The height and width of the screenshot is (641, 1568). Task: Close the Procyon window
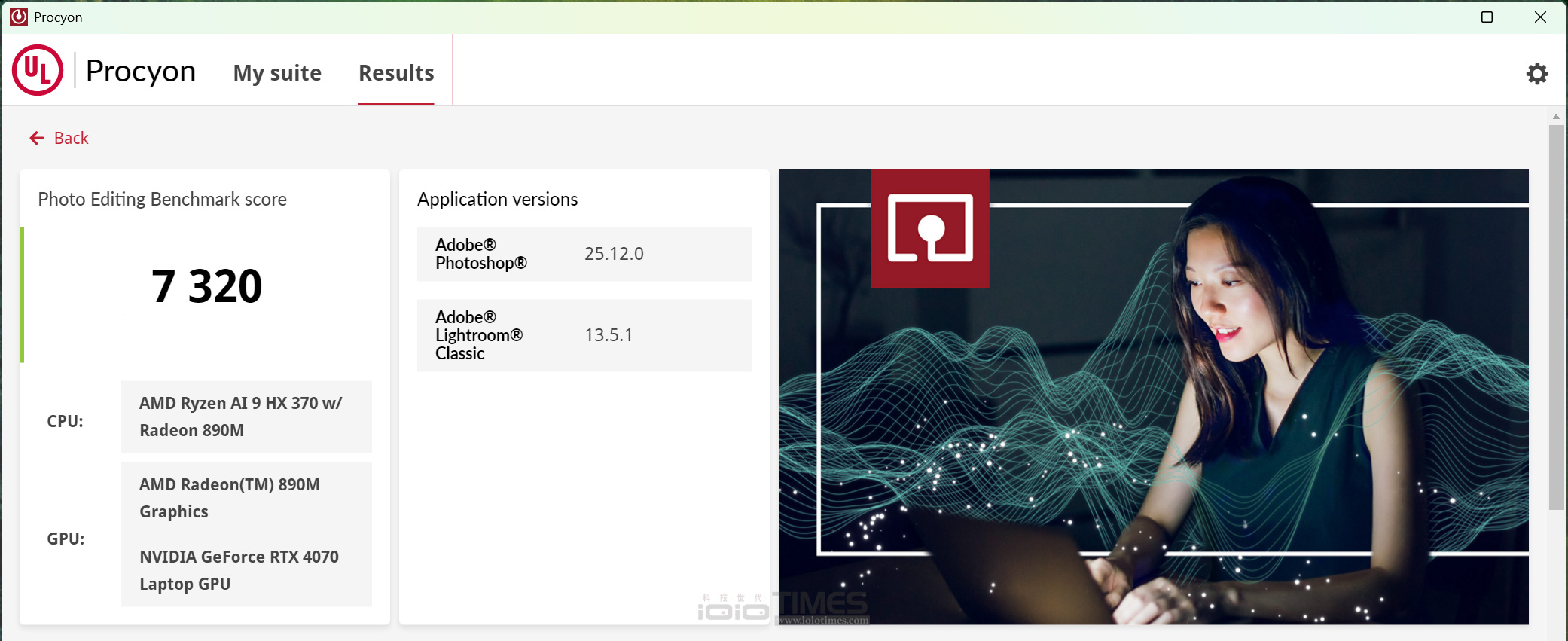[1540, 17]
